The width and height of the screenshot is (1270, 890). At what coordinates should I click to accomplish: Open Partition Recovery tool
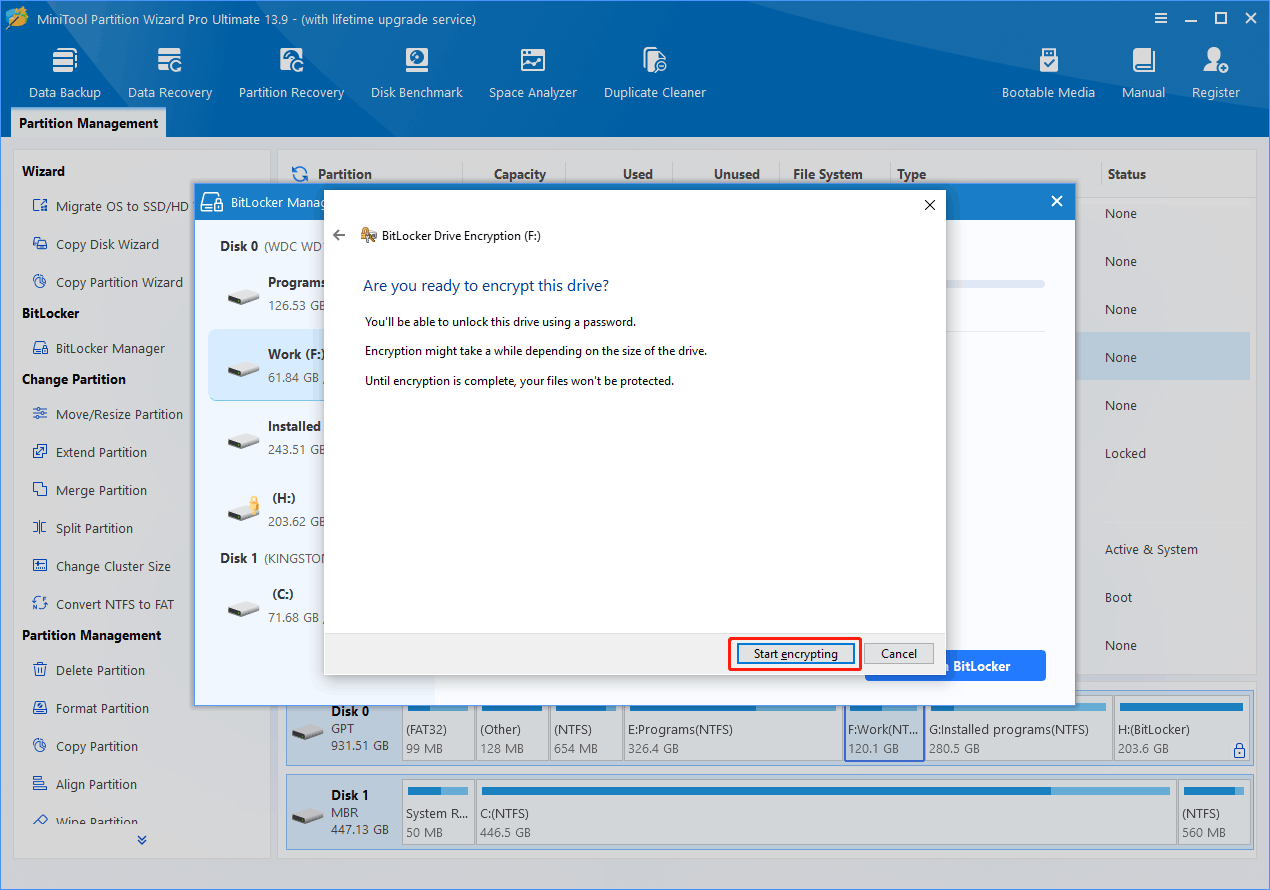coord(291,73)
